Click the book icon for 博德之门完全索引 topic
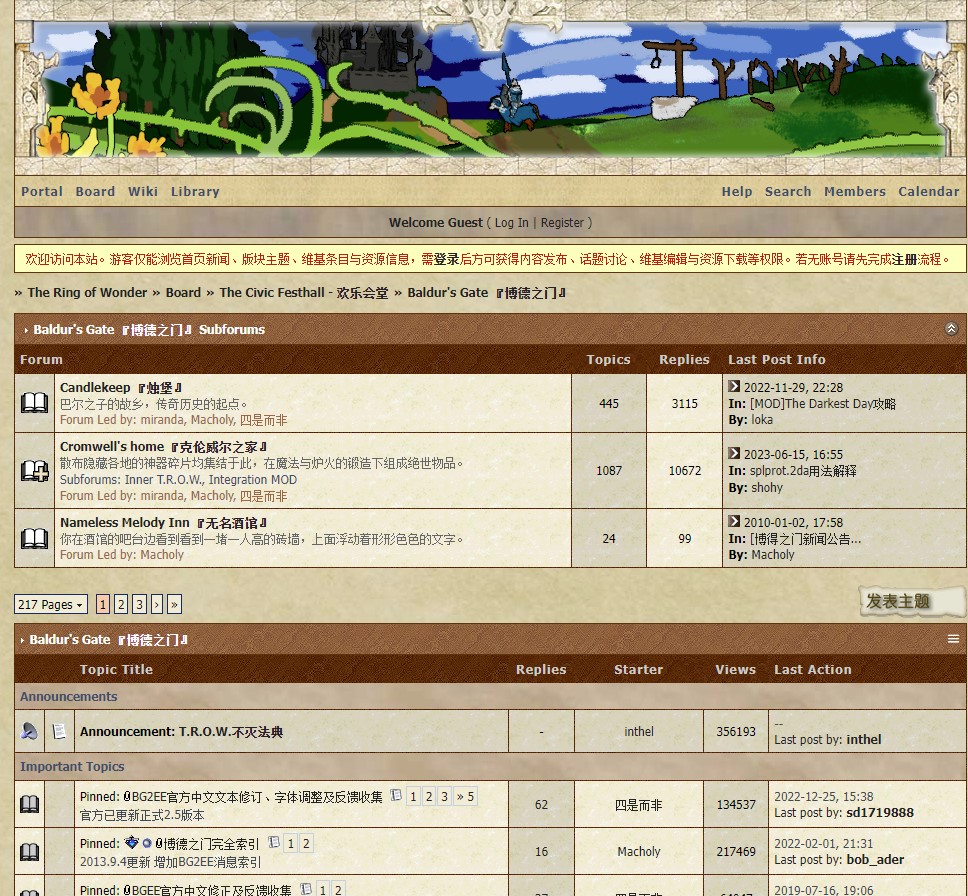The width and height of the screenshot is (968, 896). click(x=30, y=852)
